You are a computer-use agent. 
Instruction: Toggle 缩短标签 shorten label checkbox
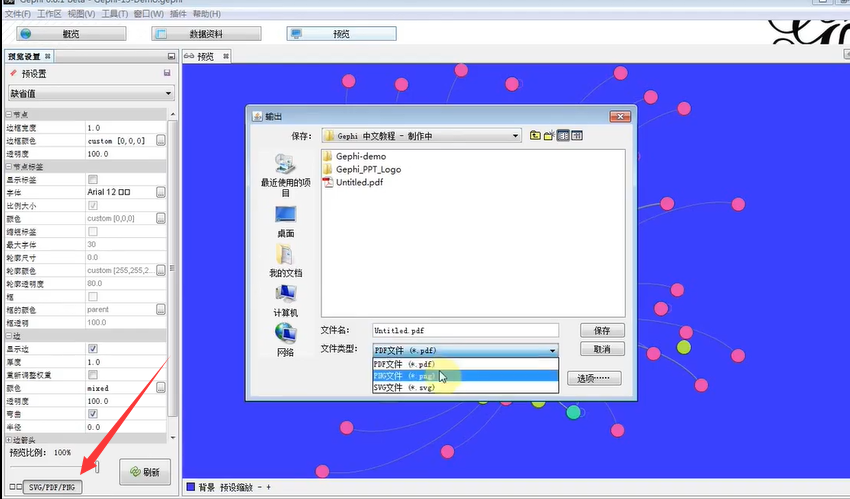[93, 231]
